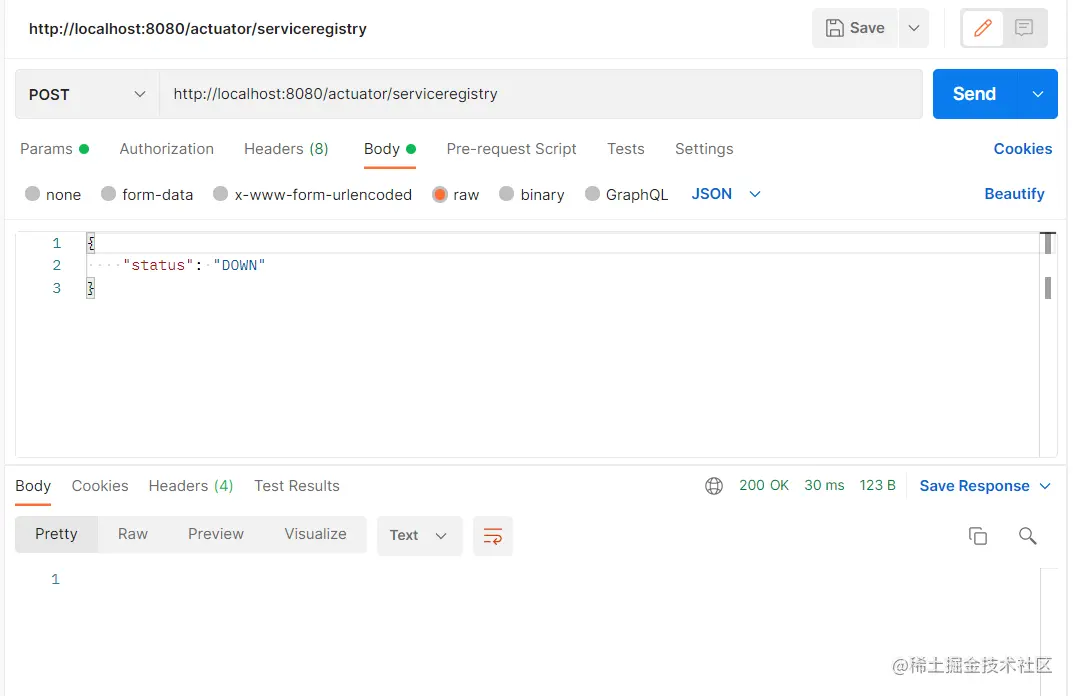Click the Cookies link
This screenshot has height=696, width=1073.
click(x=1022, y=149)
